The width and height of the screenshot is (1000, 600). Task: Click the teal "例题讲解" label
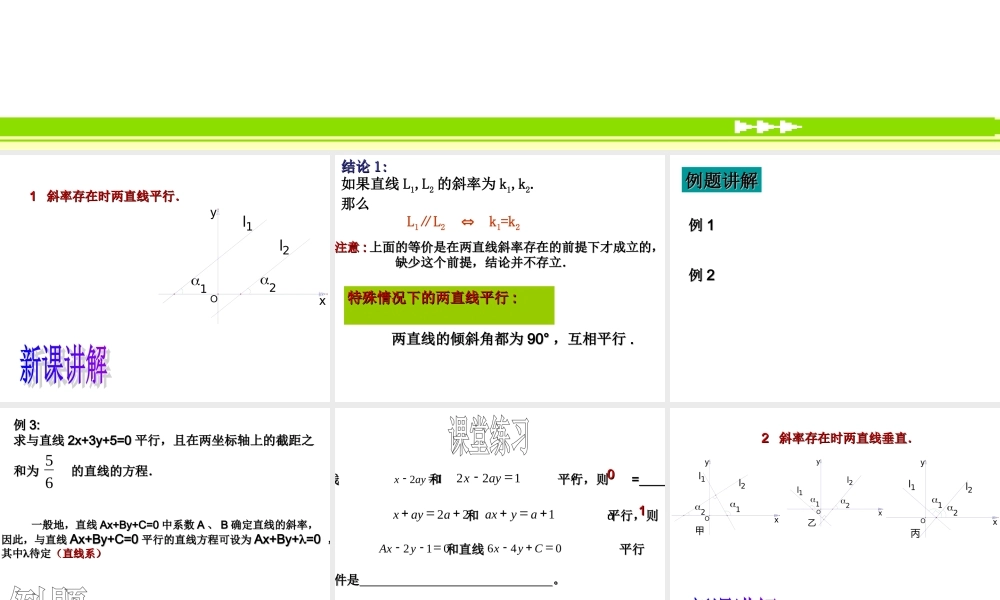tap(721, 180)
